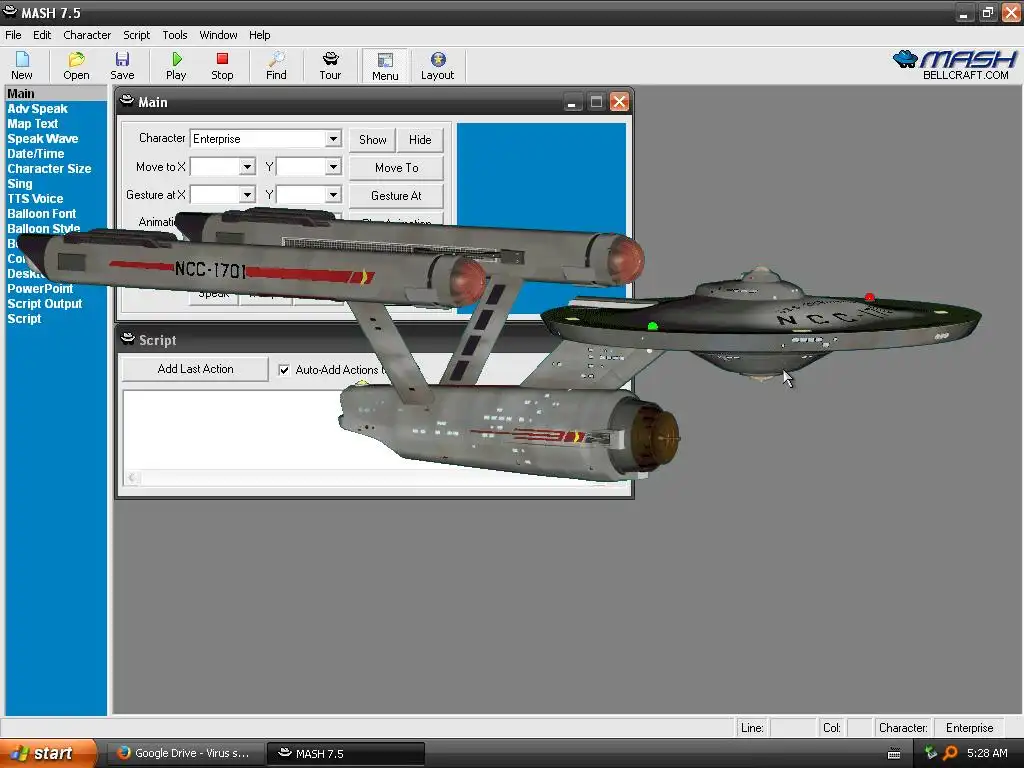1024x768 pixels.
Task: Expand the Gesture at Y dropdown
Action: tap(333, 195)
